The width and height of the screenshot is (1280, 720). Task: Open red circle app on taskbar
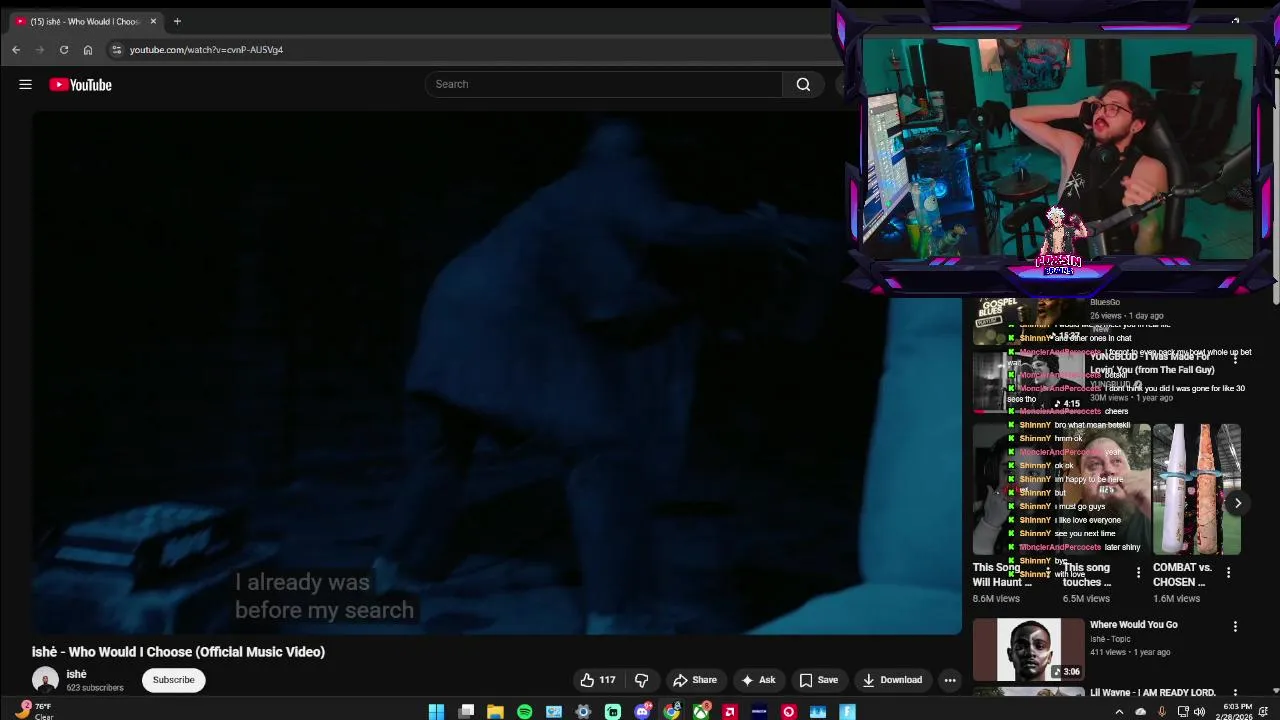point(789,712)
